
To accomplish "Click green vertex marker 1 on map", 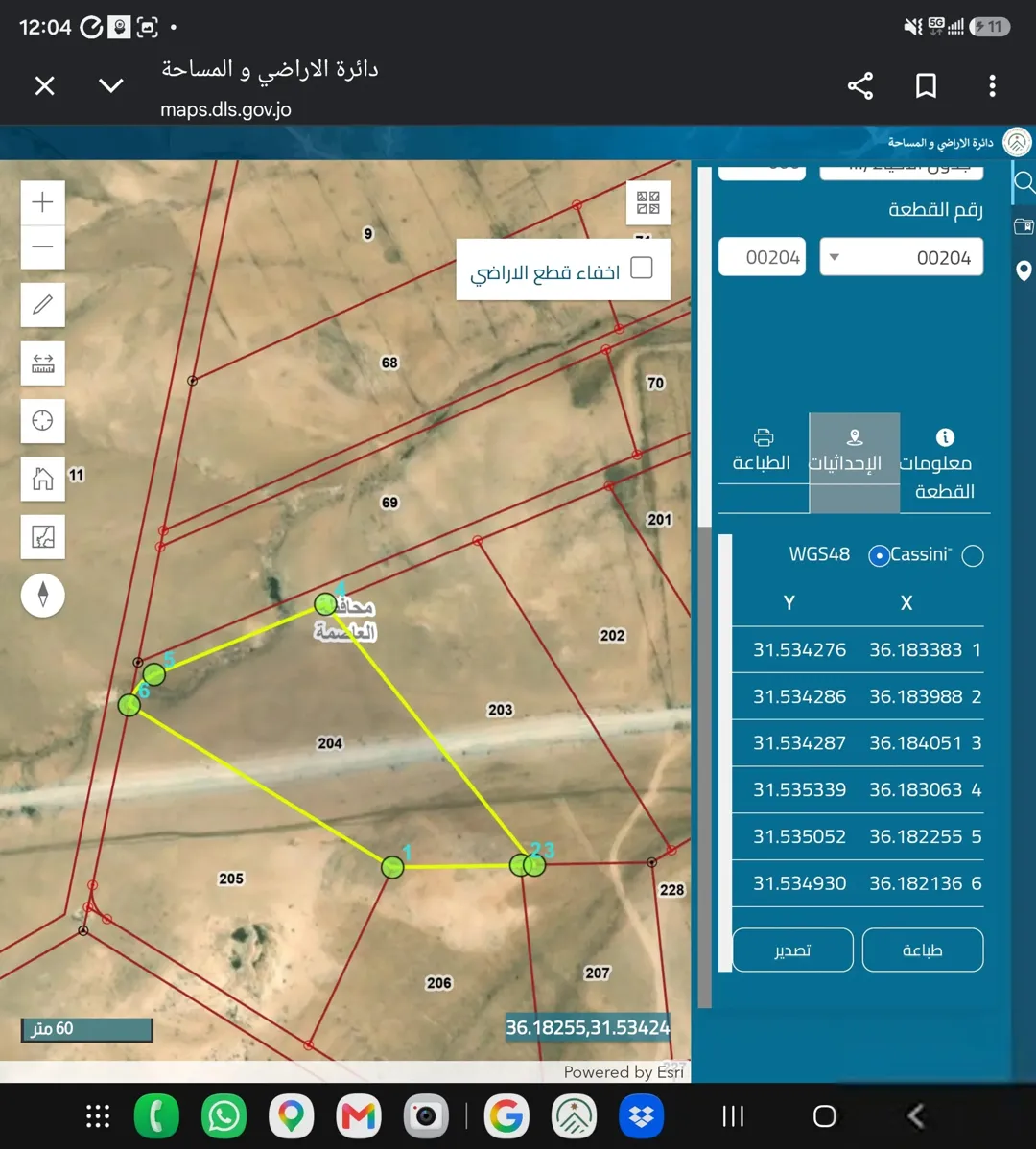I will 392,867.
